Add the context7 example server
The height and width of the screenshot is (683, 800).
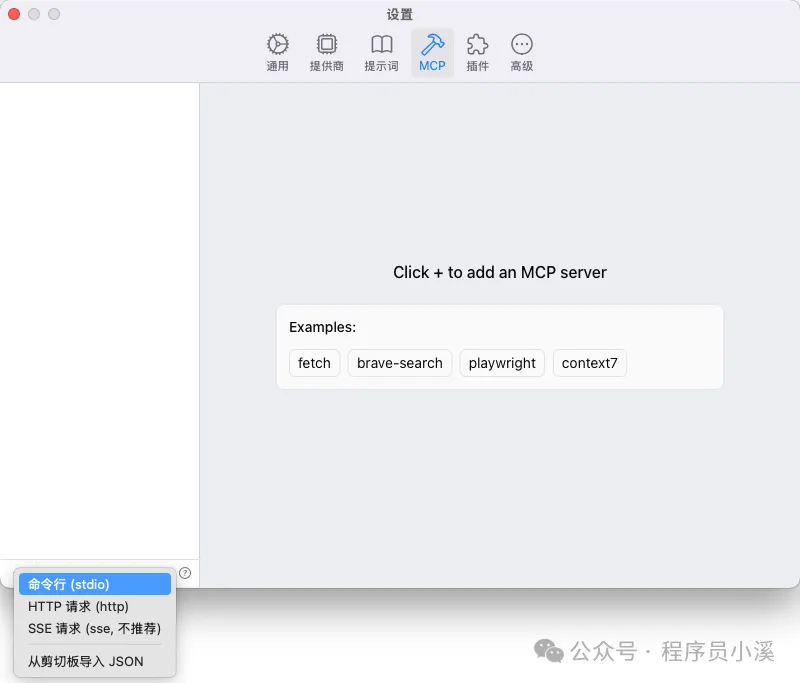589,363
